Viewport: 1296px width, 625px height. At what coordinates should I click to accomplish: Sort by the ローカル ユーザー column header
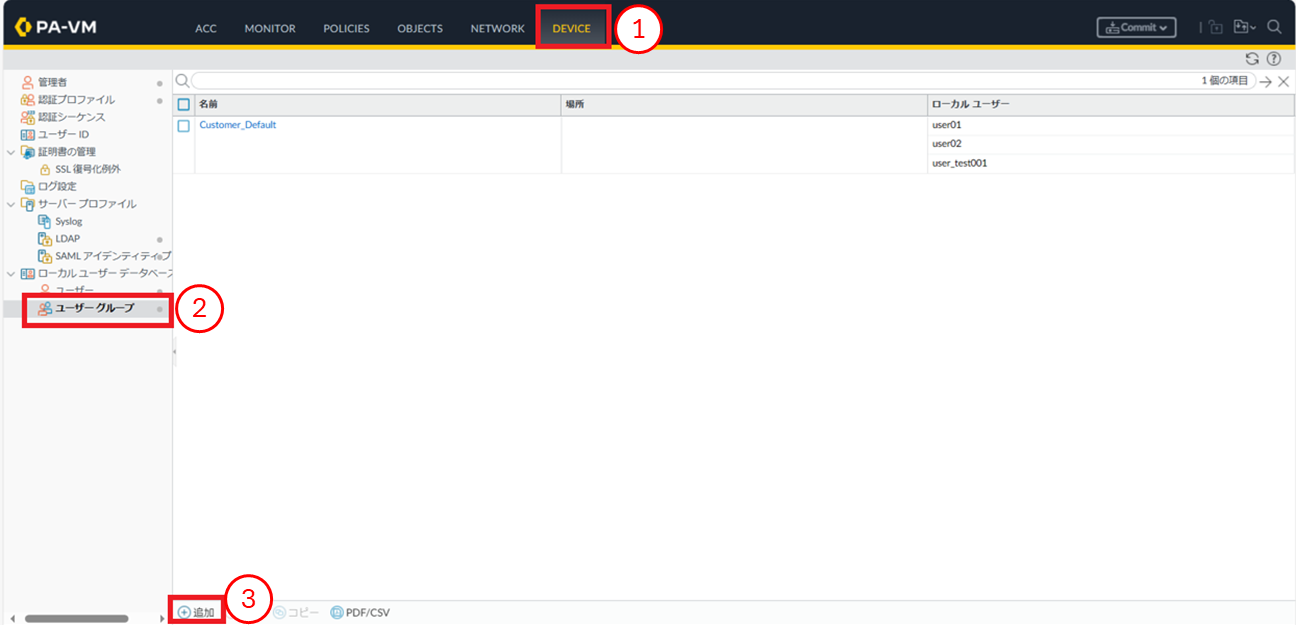pos(1111,104)
